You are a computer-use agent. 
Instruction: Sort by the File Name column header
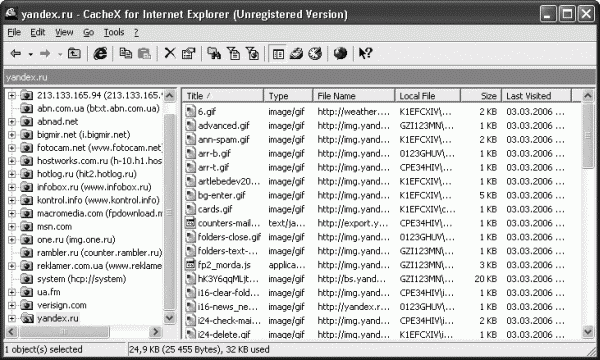[x=354, y=96]
